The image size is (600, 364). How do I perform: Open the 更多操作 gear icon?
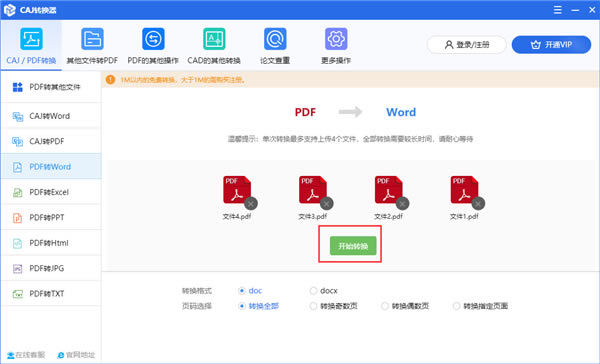(336, 39)
